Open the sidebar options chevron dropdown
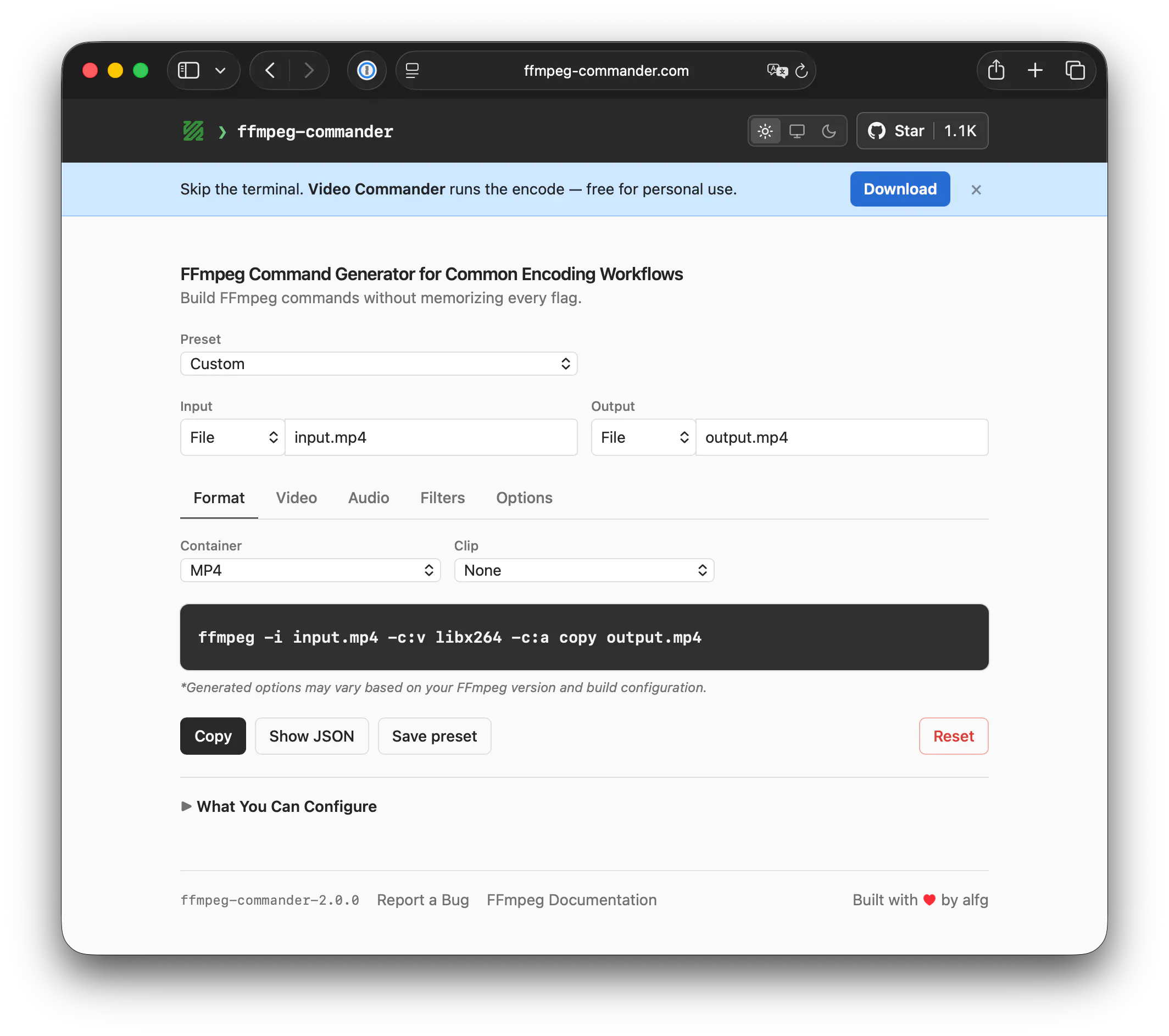The image size is (1169, 1036). pyautogui.click(x=220, y=70)
